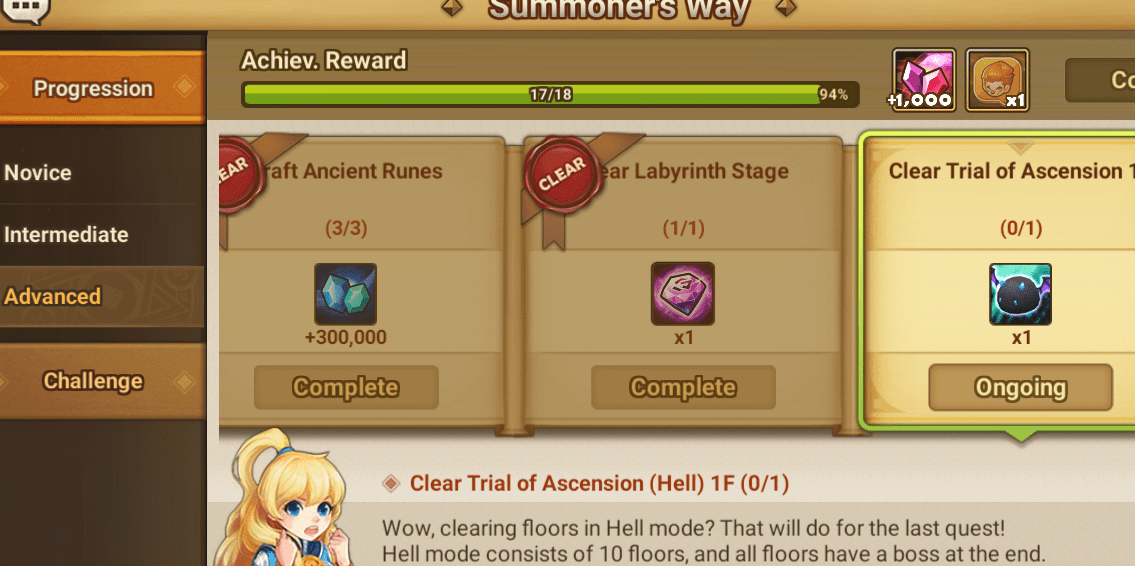This screenshot has height=566, width=1135.
Task: Click Complete button under Craft Ancient Runes
Action: (346, 387)
